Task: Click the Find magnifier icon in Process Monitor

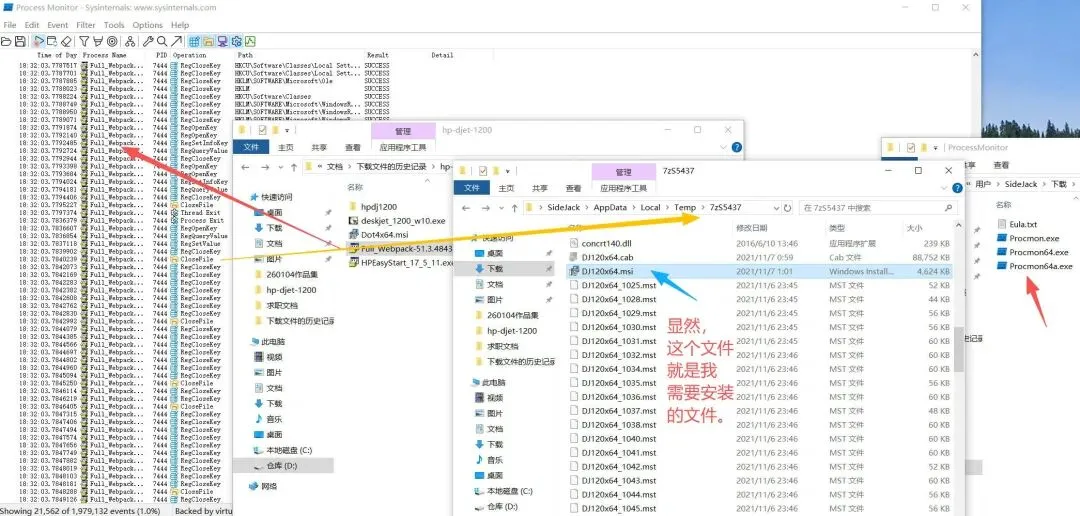Action: point(162,41)
